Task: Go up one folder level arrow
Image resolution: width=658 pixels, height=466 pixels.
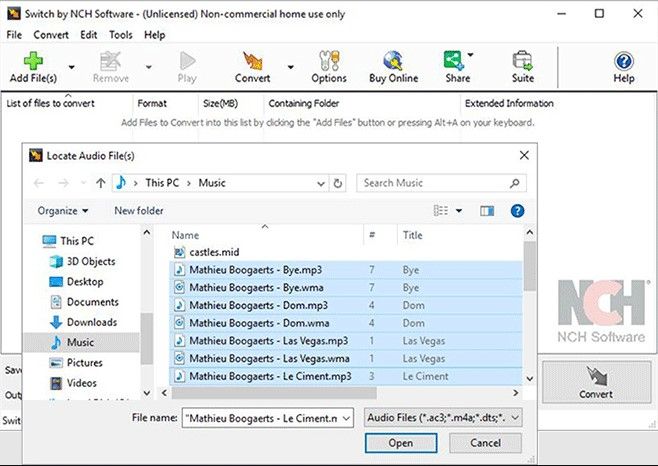Action: [100, 183]
